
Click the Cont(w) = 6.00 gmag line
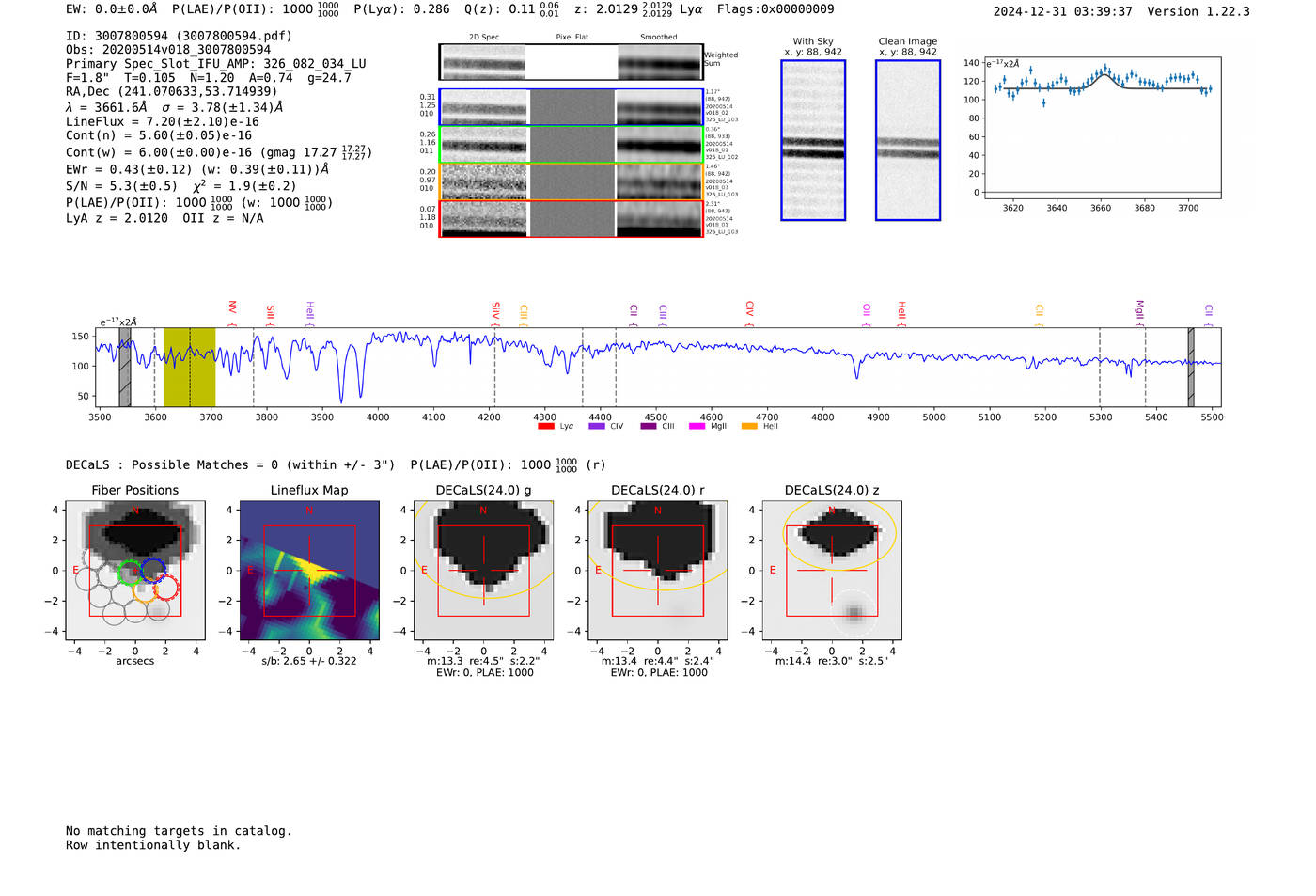tap(219, 152)
